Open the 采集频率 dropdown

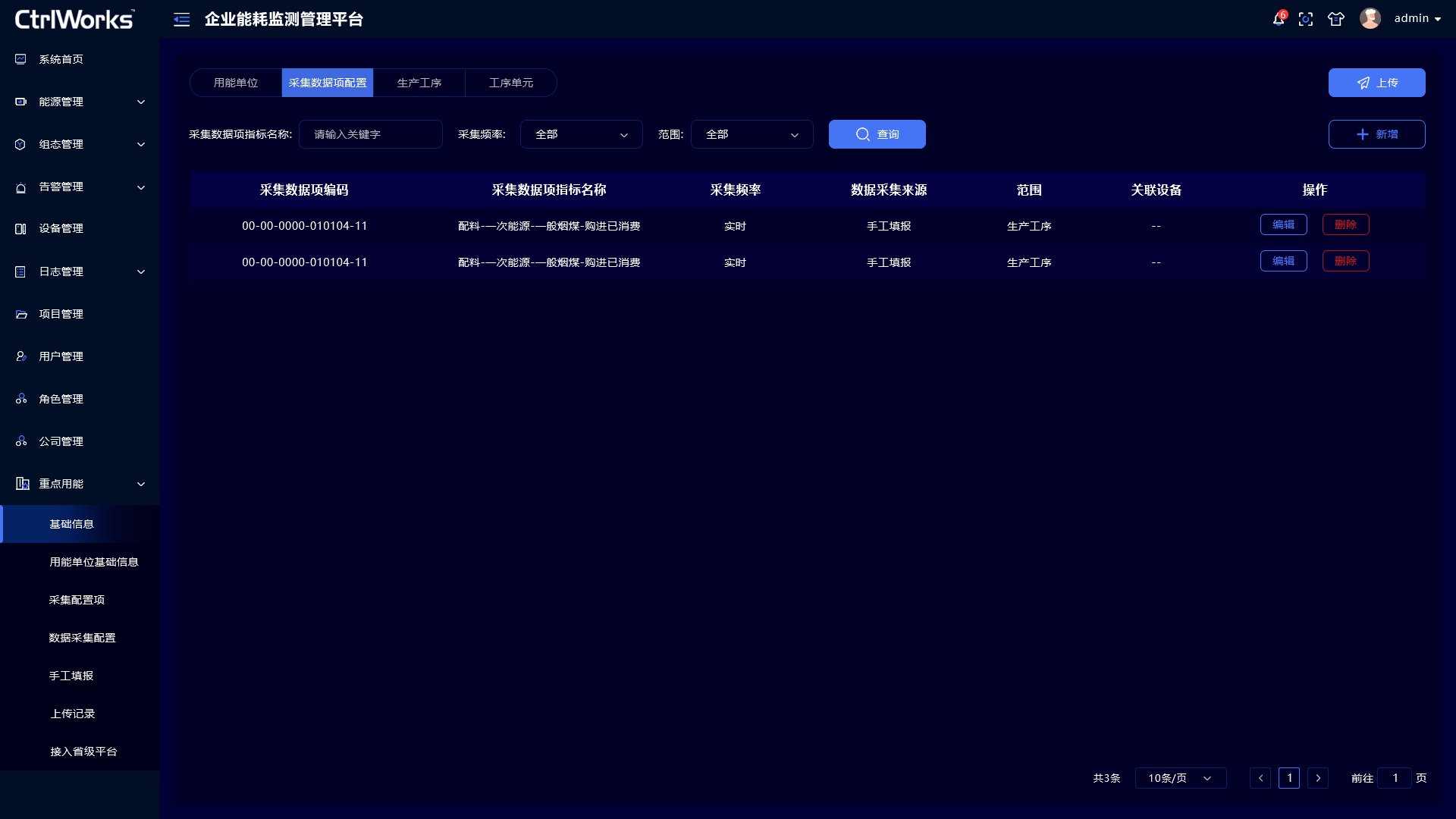pyautogui.click(x=581, y=134)
